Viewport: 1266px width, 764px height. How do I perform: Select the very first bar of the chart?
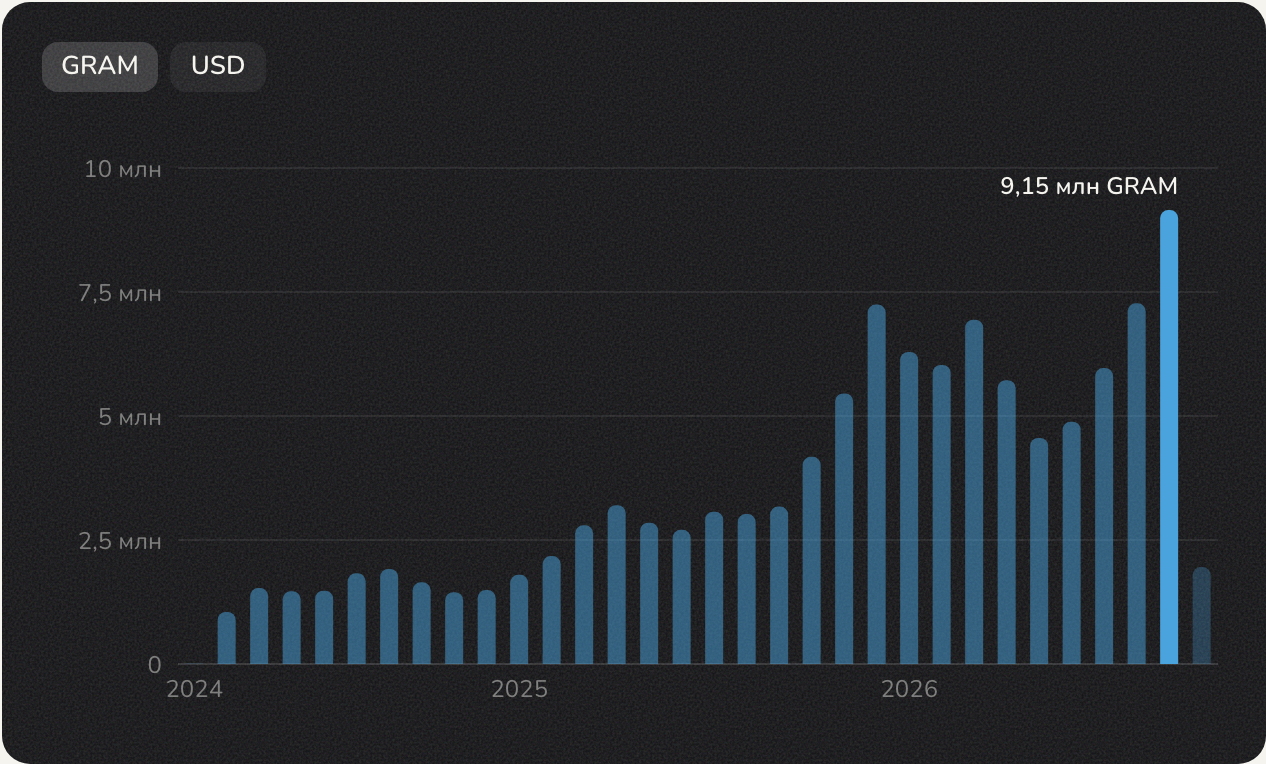227,638
